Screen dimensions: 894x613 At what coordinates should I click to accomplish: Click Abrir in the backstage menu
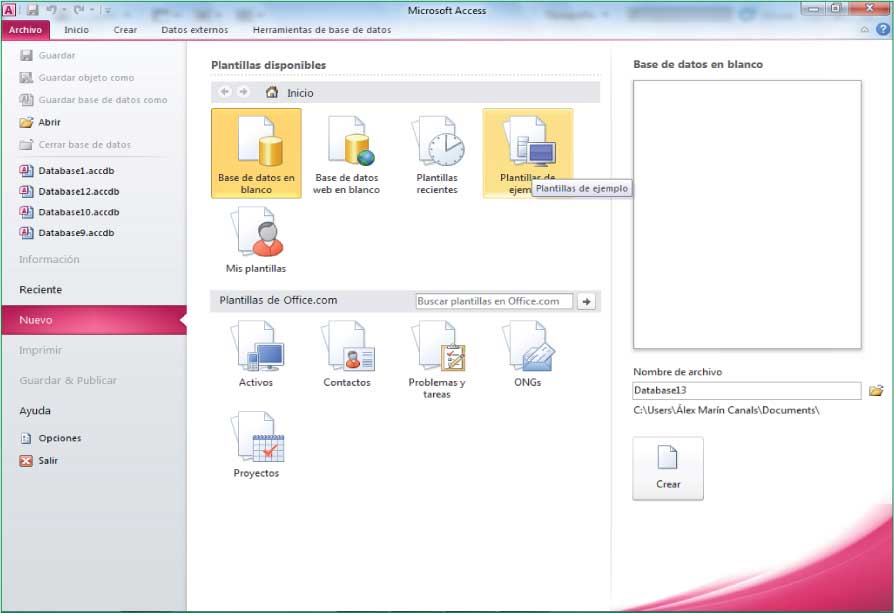pyautogui.click(x=40, y=122)
